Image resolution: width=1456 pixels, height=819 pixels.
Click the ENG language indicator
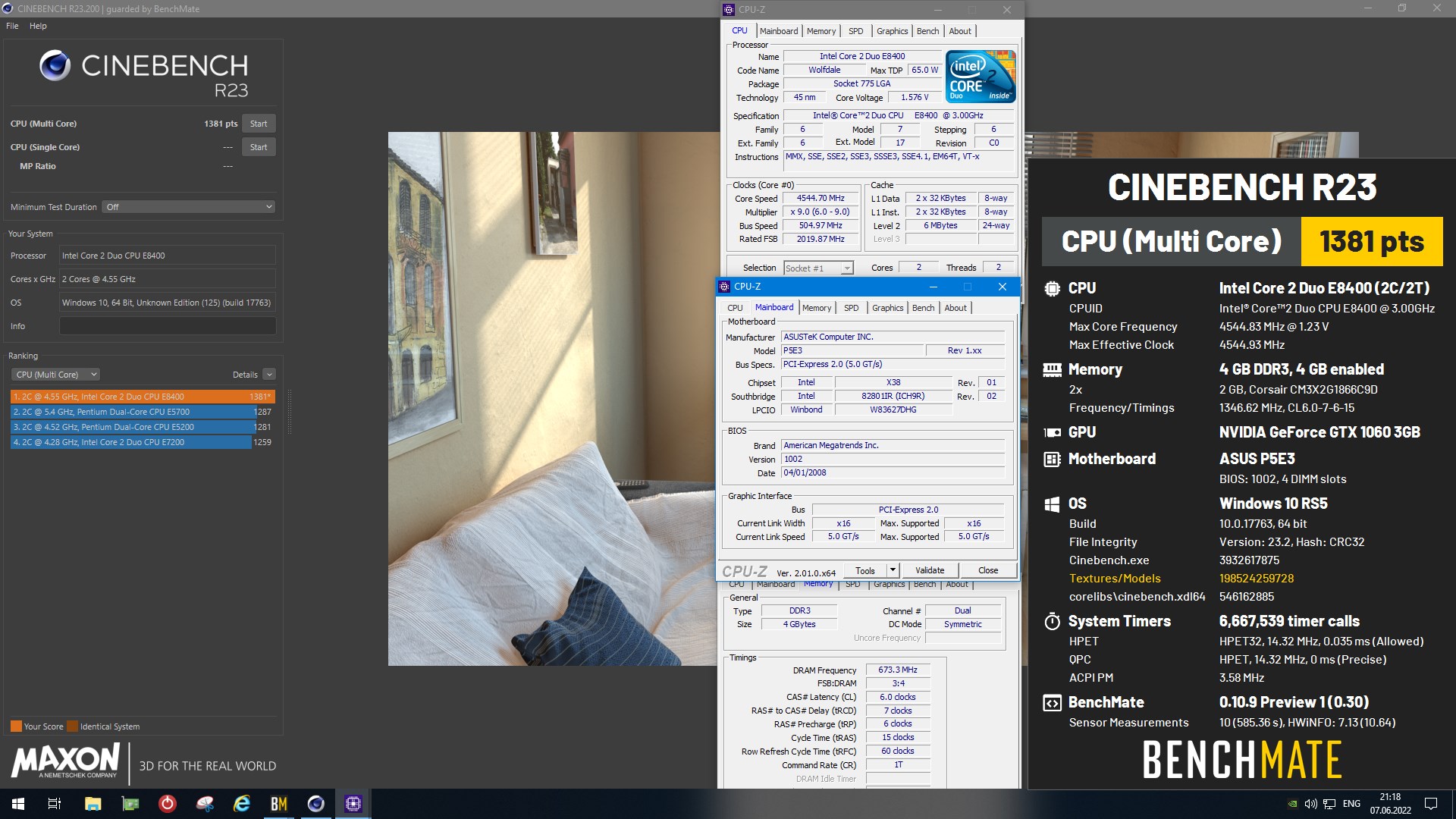[x=1351, y=804]
